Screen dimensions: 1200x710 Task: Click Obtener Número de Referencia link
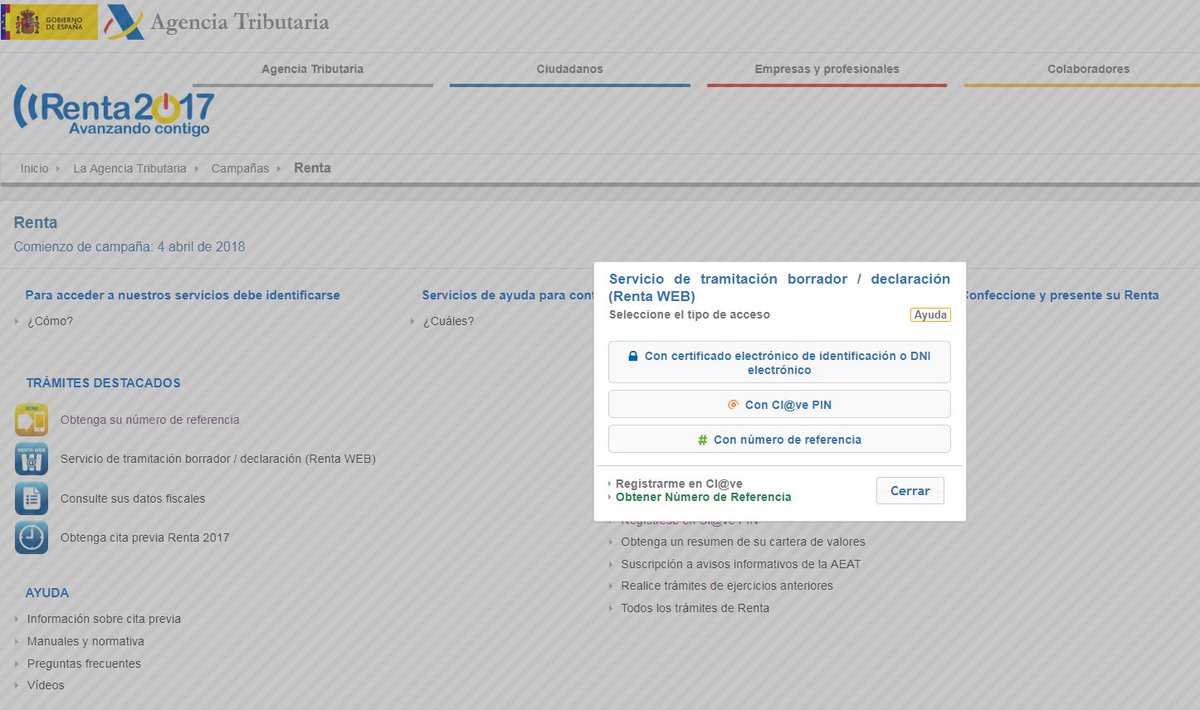tap(703, 497)
